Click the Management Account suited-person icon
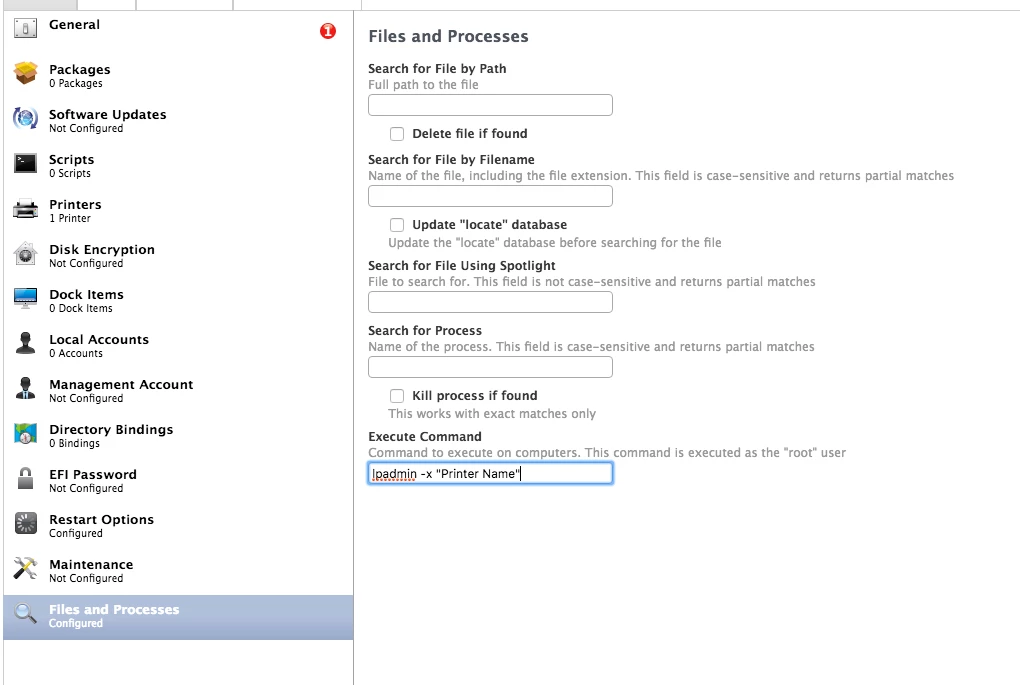Image resolution: width=1020 pixels, height=685 pixels. pyautogui.click(x=25, y=388)
